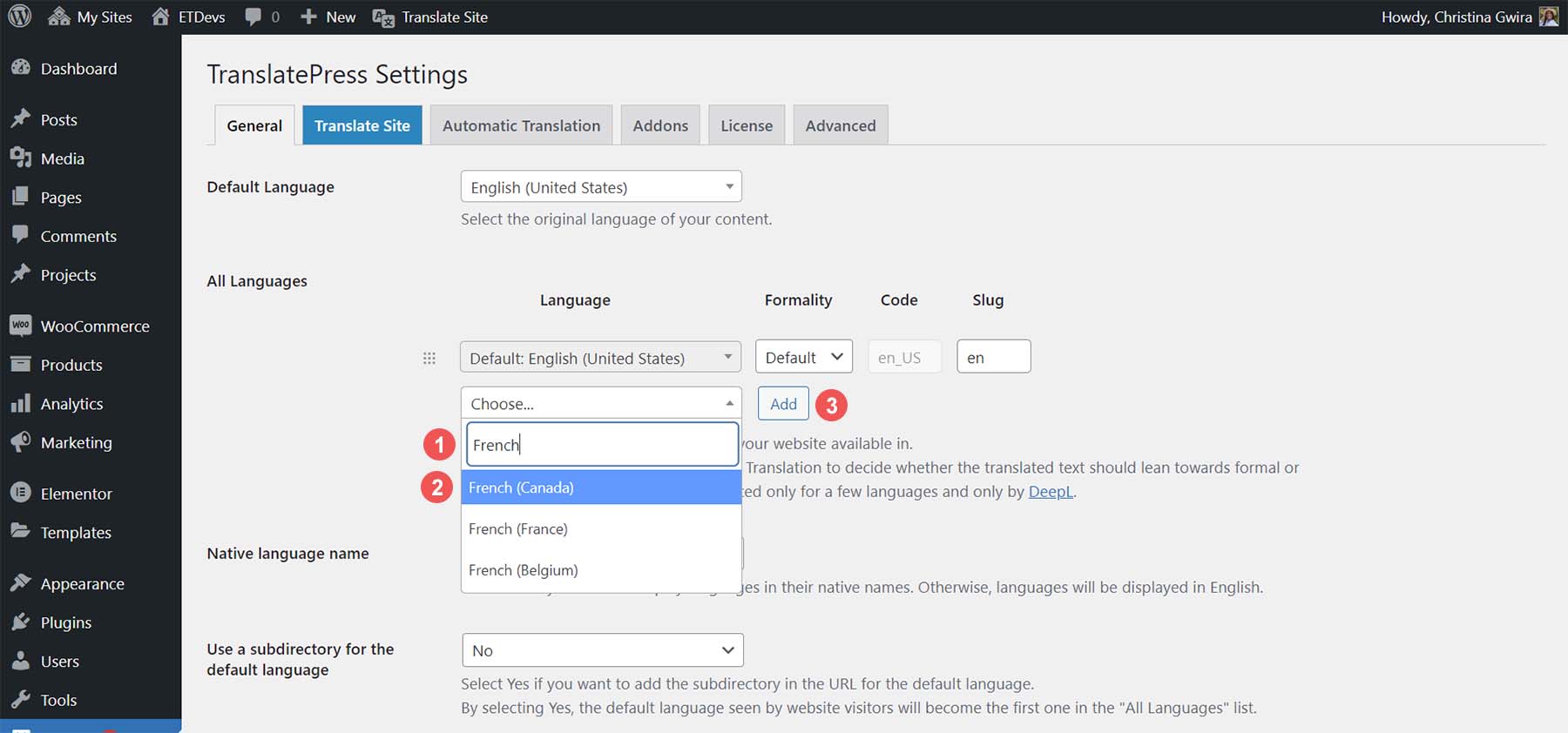Viewport: 1568px width, 733px height.
Task: Switch to the License tab
Action: tap(747, 125)
